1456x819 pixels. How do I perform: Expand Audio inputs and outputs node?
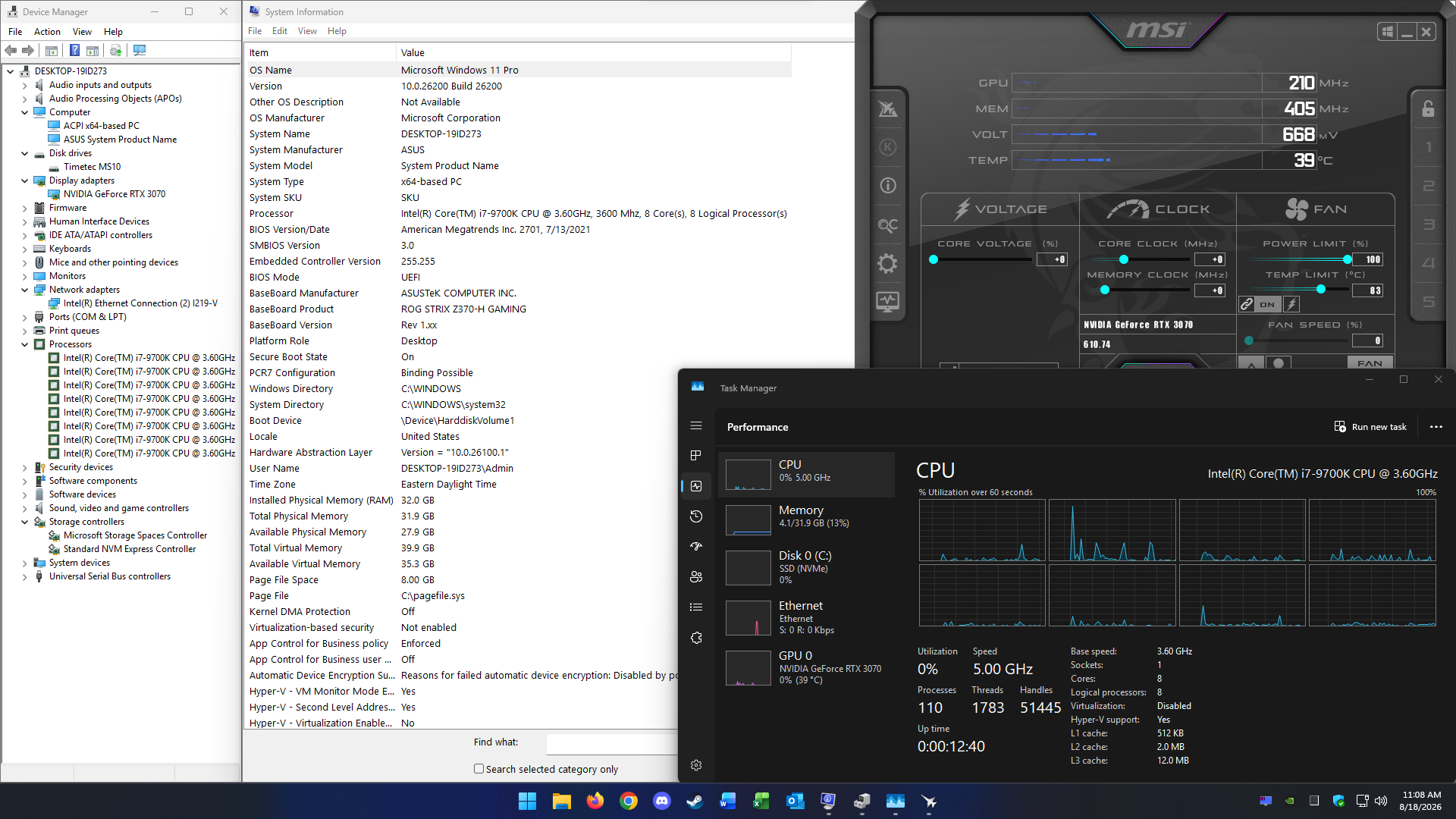tap(24, 85)
